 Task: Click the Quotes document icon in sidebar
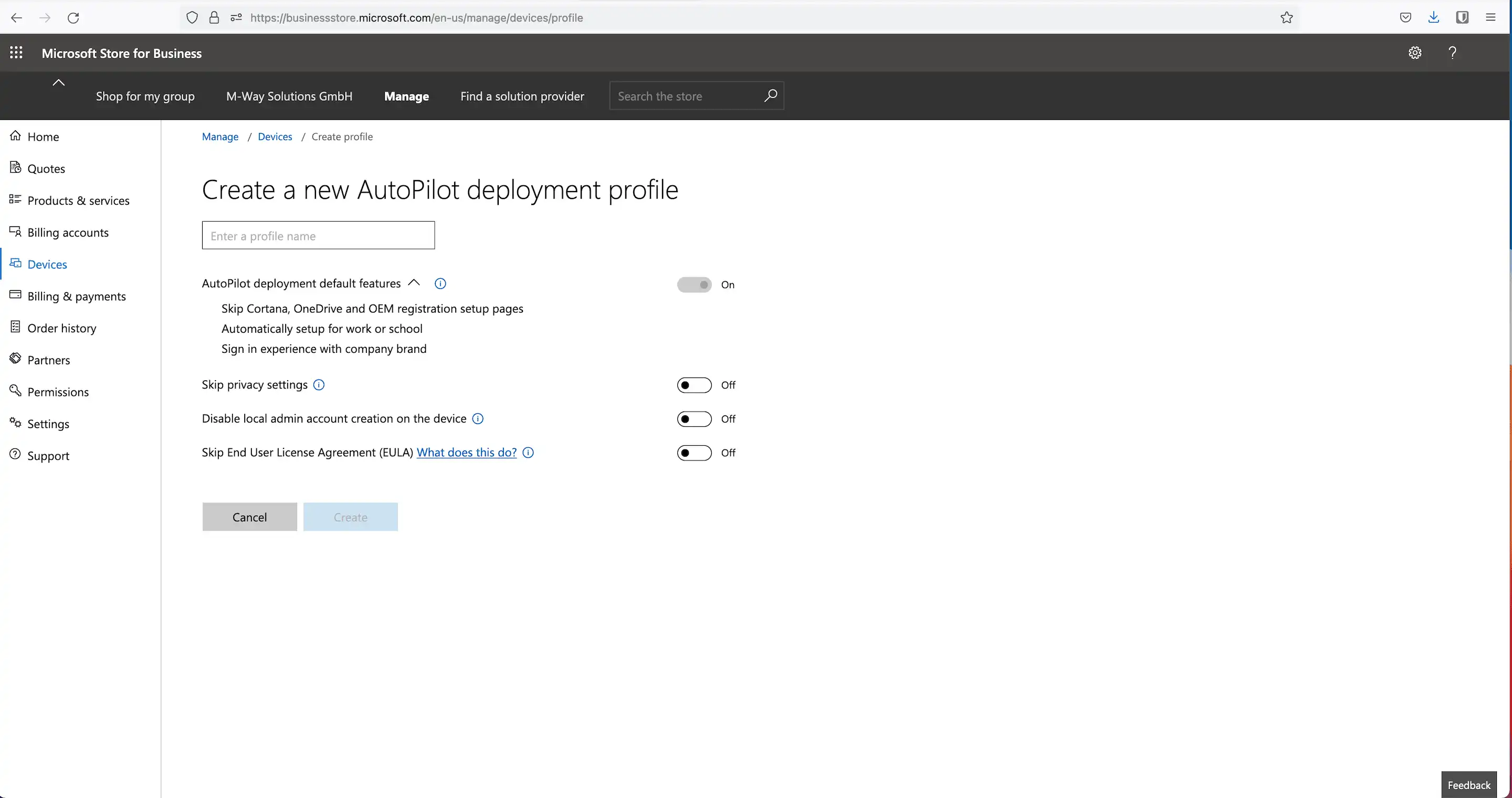coord(15,168)
